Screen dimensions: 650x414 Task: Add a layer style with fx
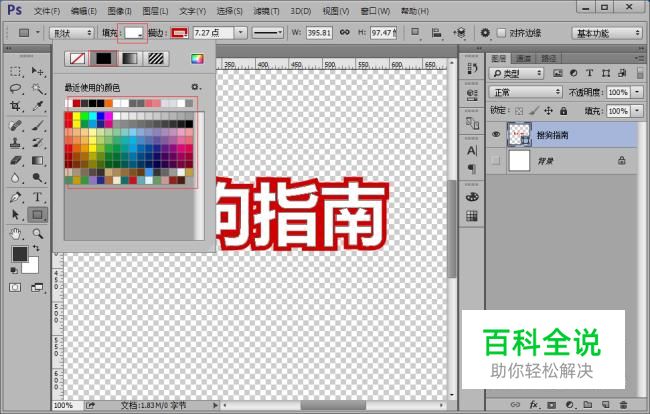click(x=534, y=405)
